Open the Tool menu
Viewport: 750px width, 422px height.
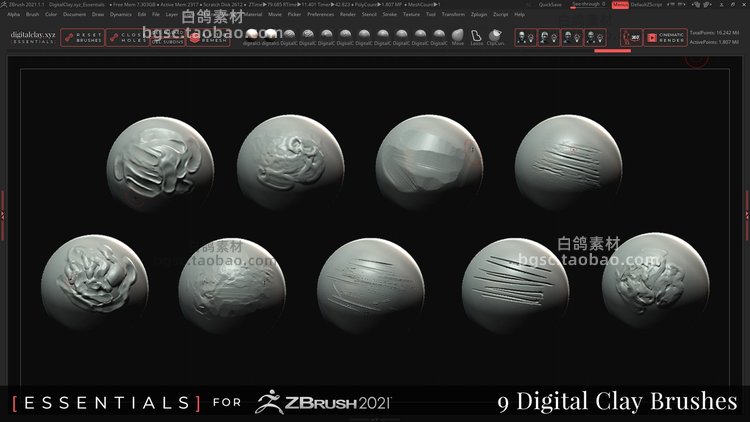431,14
